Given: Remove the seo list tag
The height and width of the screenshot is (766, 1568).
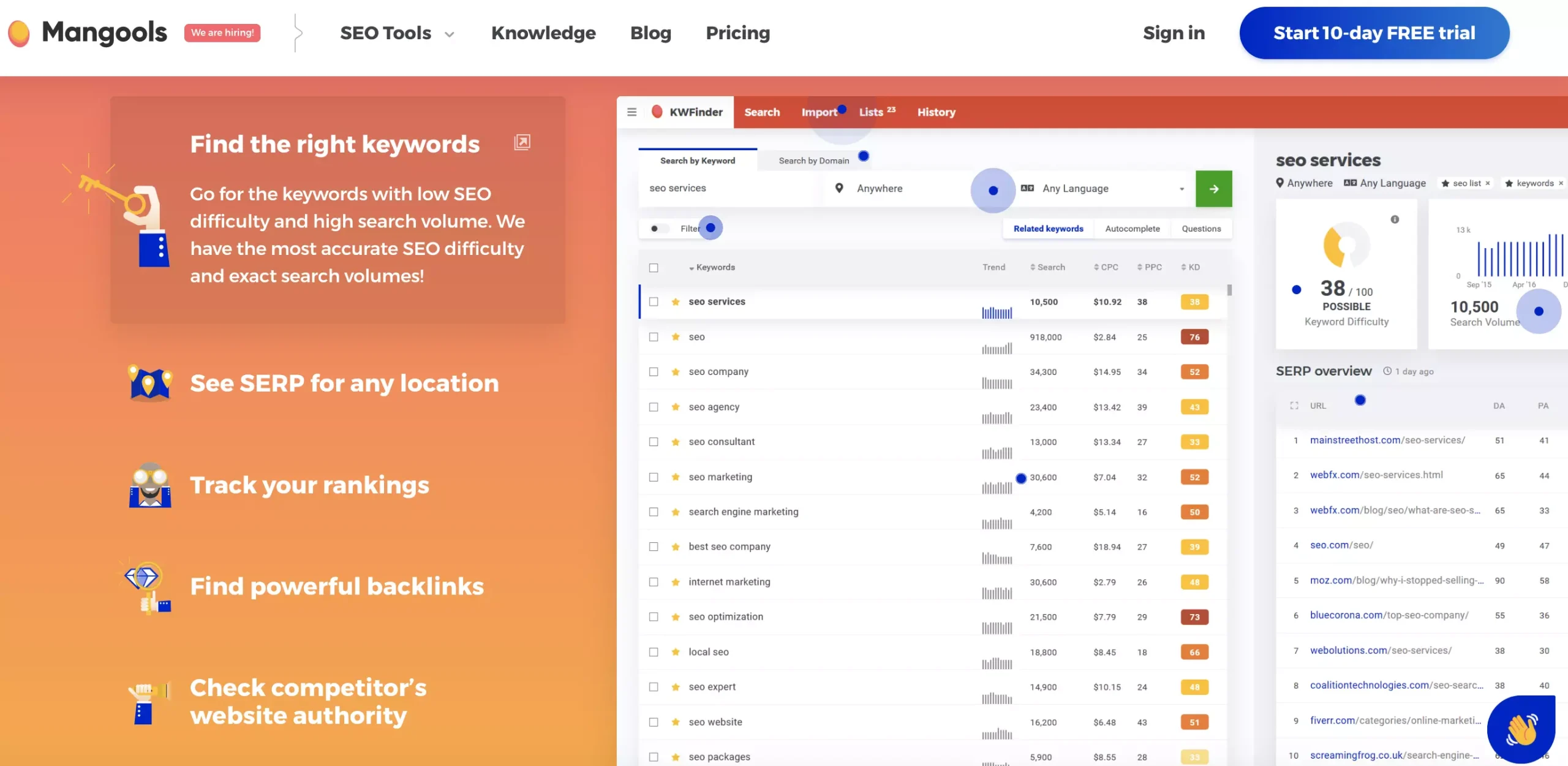Looking at the screenshot, I should click(x=1487, y=183).
